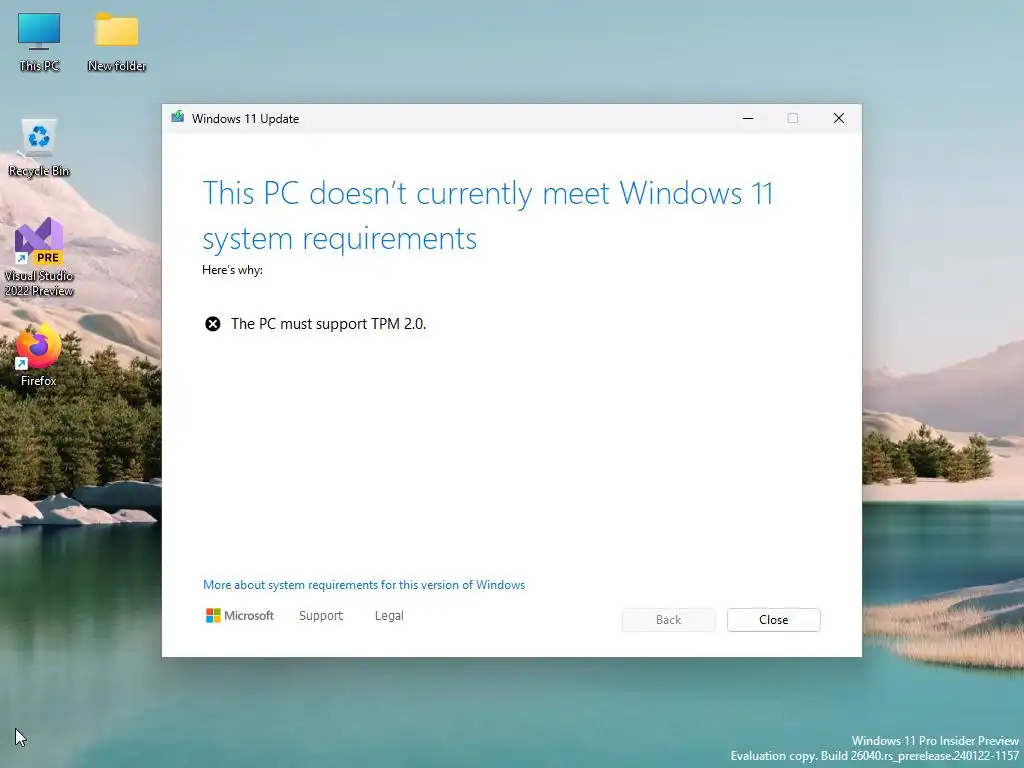
Task: Click the Windows 11 Update title bar icon
Action: coord(178,118)
